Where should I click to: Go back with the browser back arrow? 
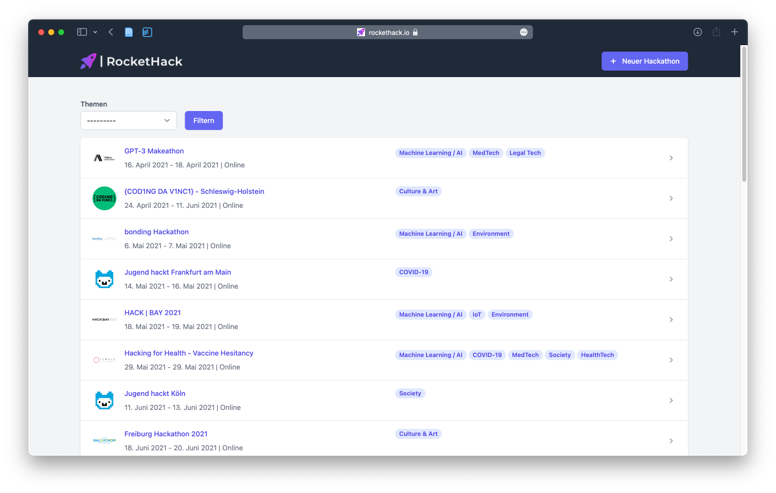coord(111,32)
